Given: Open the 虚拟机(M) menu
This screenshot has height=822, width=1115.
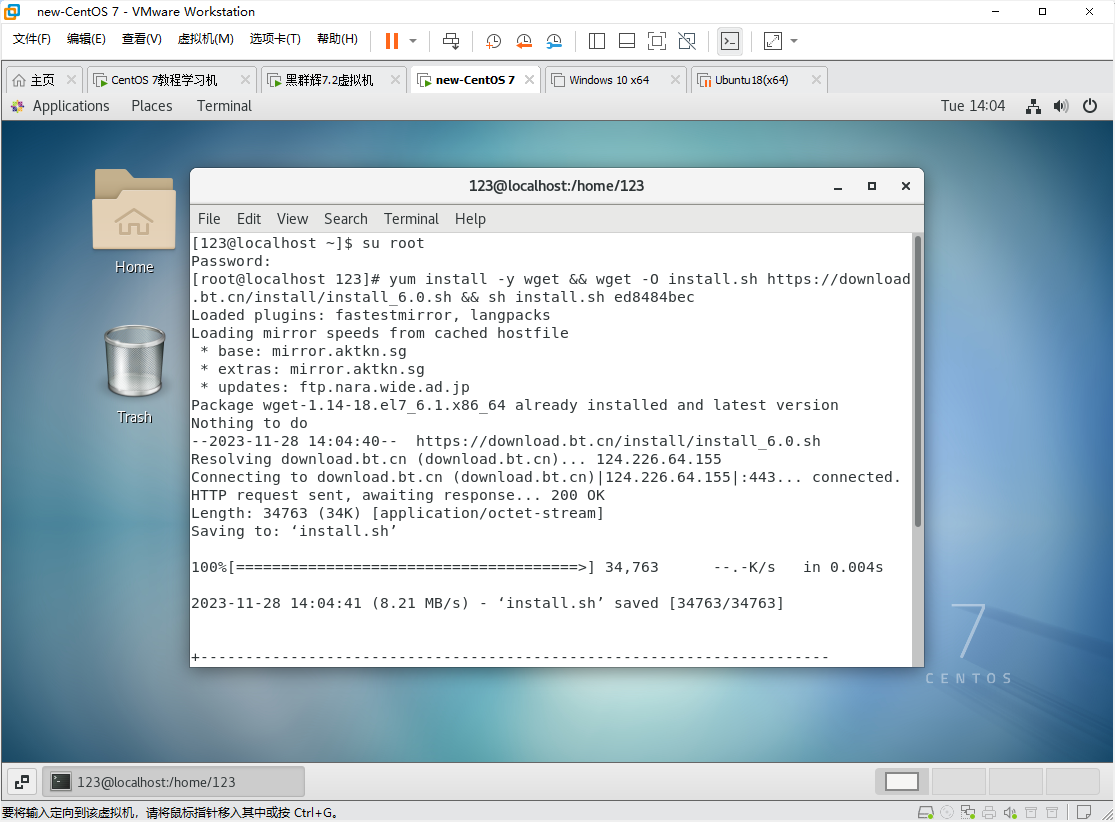Looking at the screenshot, I should [206, 39].
